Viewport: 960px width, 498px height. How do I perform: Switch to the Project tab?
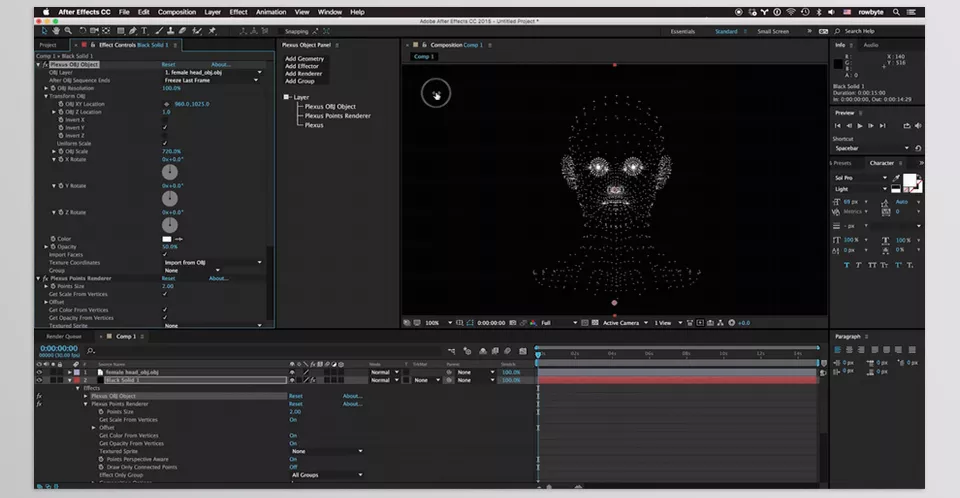pos(48,45)
